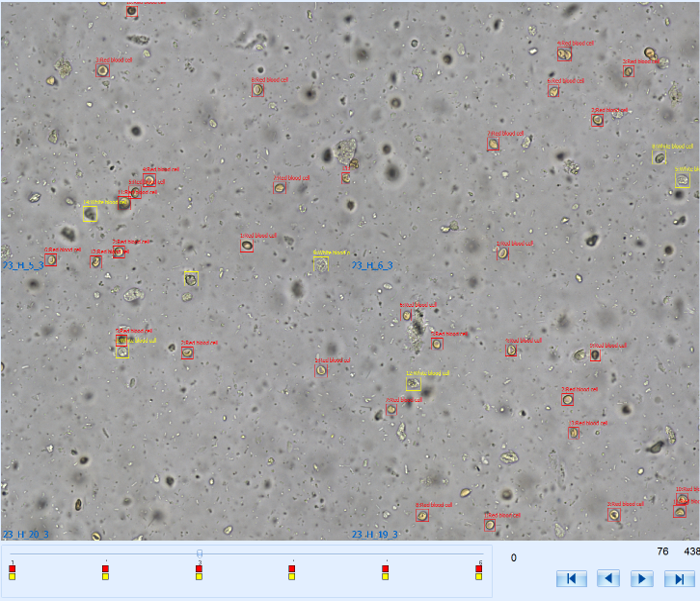
Task: Open the 23_H_5_3 image tile label
Action: pos(23,265)
